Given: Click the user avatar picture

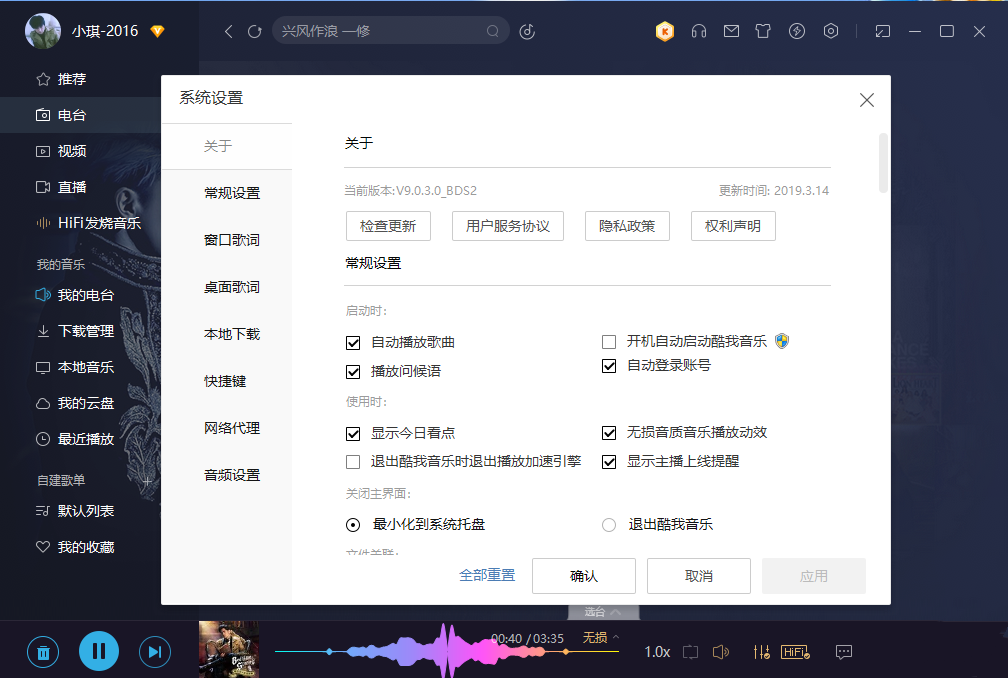Looking at the screenshot, I should [42, 31].
